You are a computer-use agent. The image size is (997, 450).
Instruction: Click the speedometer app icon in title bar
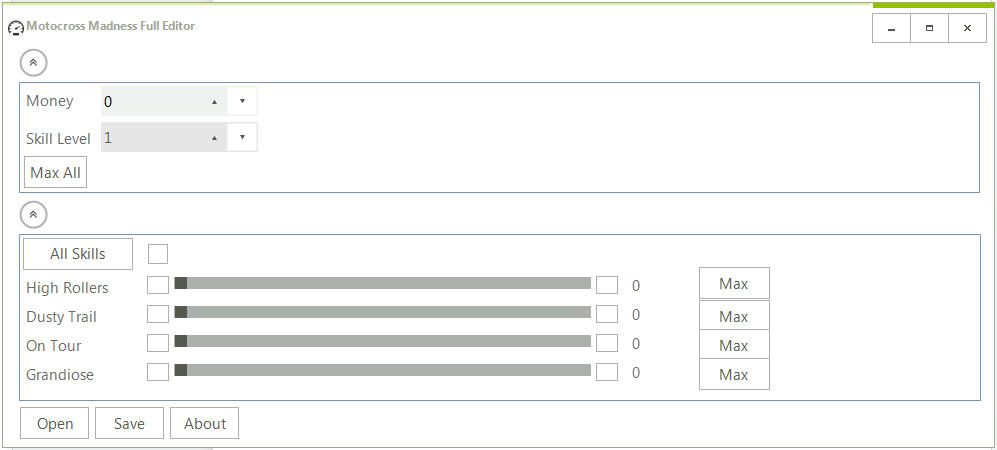point(15,28)
